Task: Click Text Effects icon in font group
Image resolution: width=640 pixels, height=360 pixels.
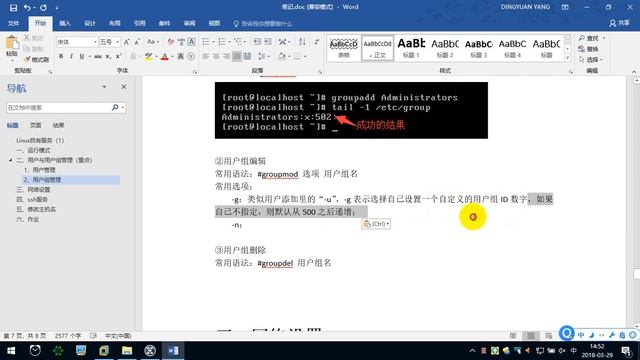Action: click(x=133, y=56)
